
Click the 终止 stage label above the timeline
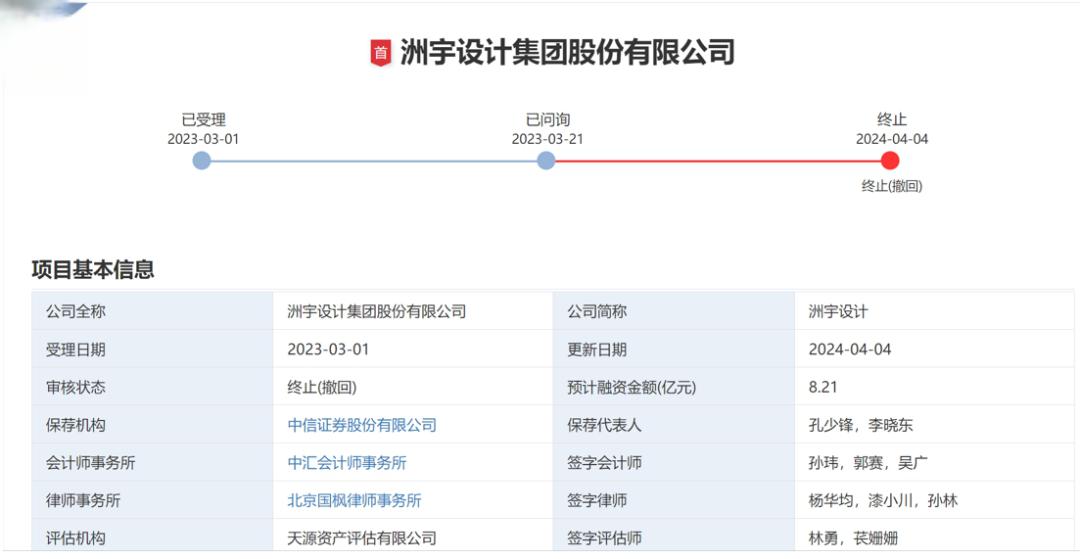[x=892, y=120]
